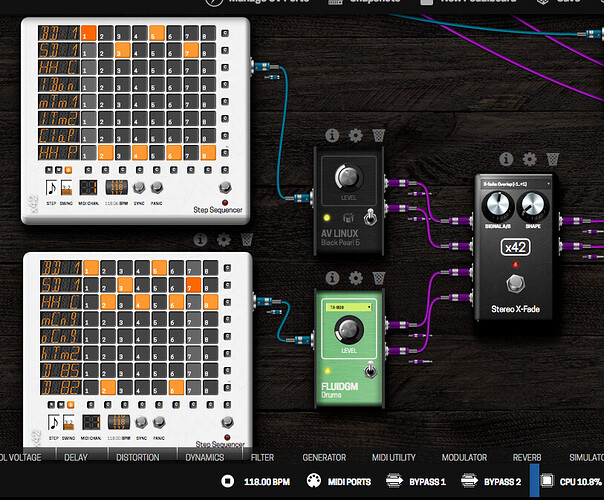The width and height of the screenshot is (604, 500).
Task: Open MIDI CHAN selector on sequencer with D 82 row
Action: (x=91, y=423)
